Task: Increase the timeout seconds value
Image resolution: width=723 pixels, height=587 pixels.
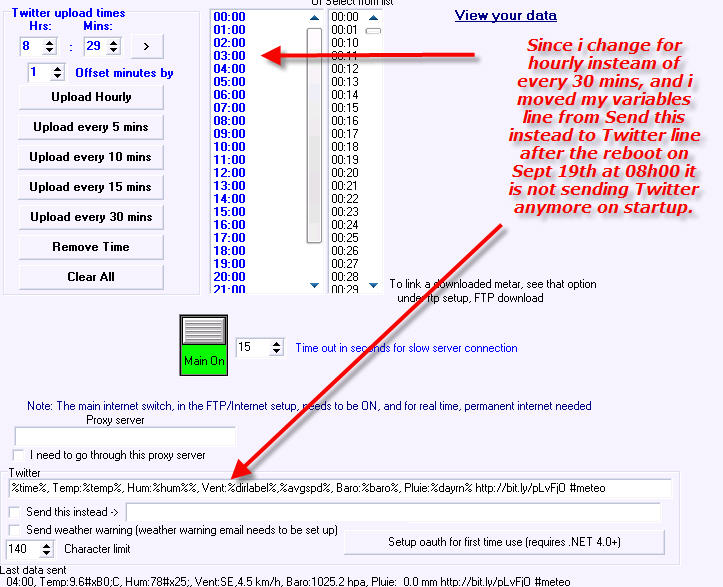Action: (x=276, y=344)
